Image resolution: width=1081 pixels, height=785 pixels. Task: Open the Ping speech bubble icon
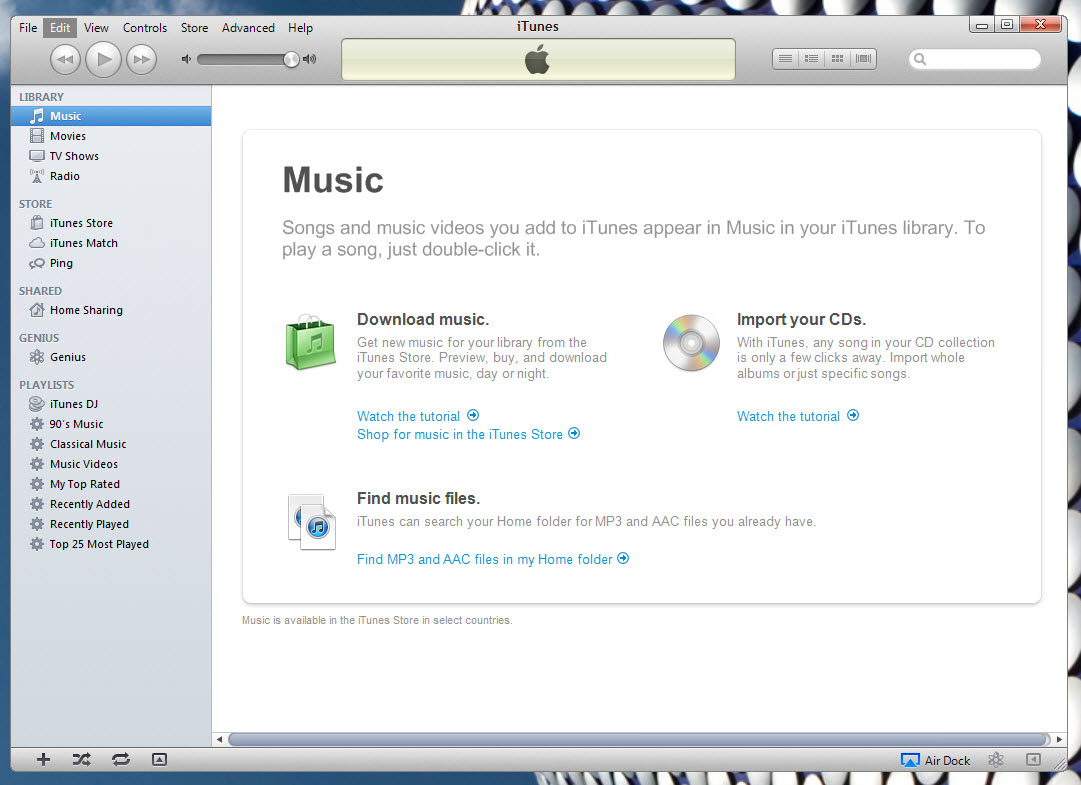tap(37, 263)
